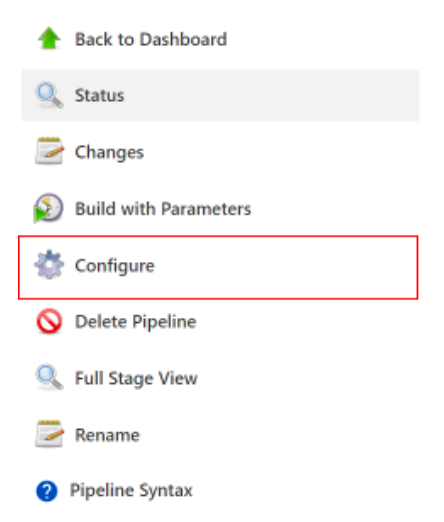Screen dimensions: 444x522
Task: Click the Full Stage View magnifier icon
Action: (x=49, y=378)
